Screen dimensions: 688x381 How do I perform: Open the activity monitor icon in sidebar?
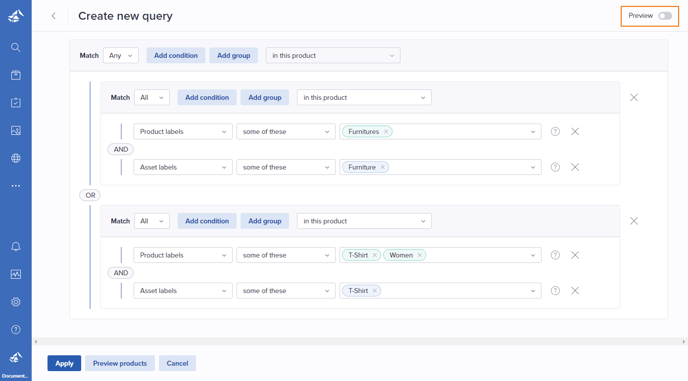click(x=16, y=274)
